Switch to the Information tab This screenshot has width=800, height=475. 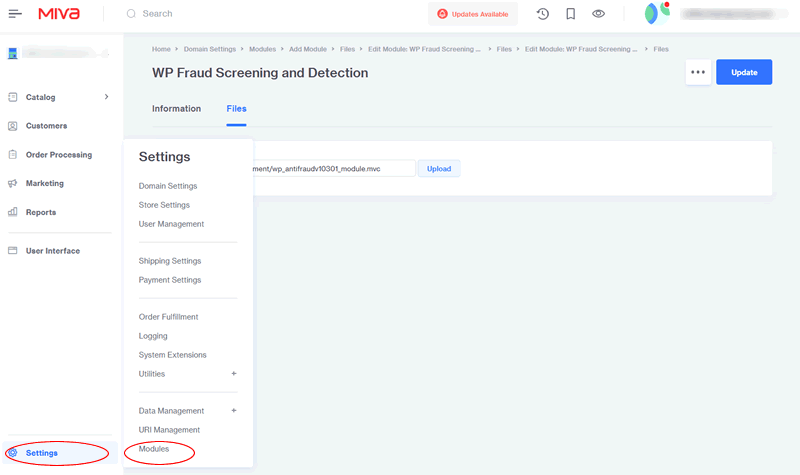tap(177, 109)
